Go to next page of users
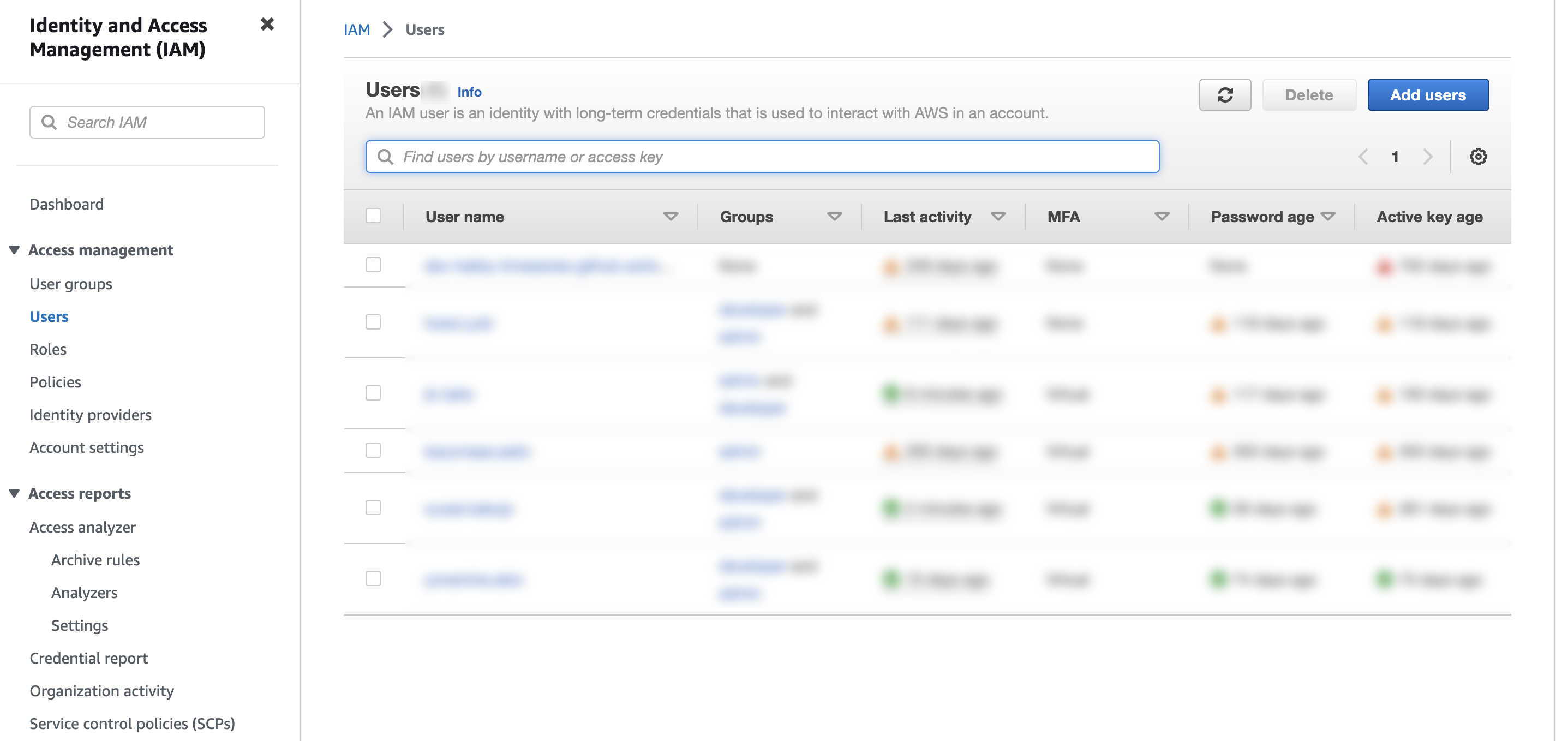Viewport: 1568px width, 741px height. 1427,157
